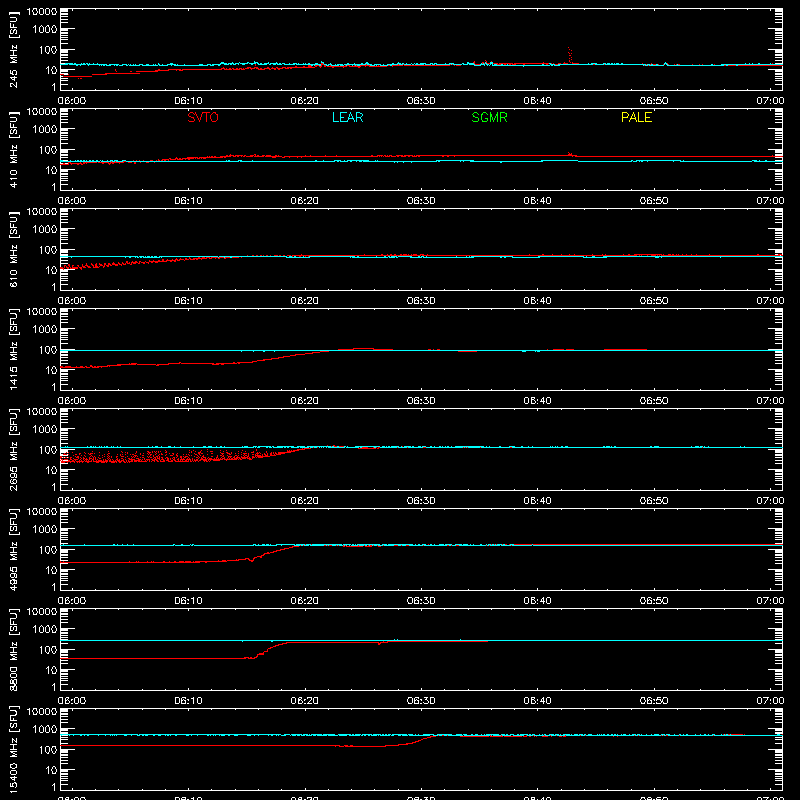Click the 06:50 tick label of 4995 MHz plot
Screen dimensions: 800x800
pyautogui.click(x=654, y=601)
